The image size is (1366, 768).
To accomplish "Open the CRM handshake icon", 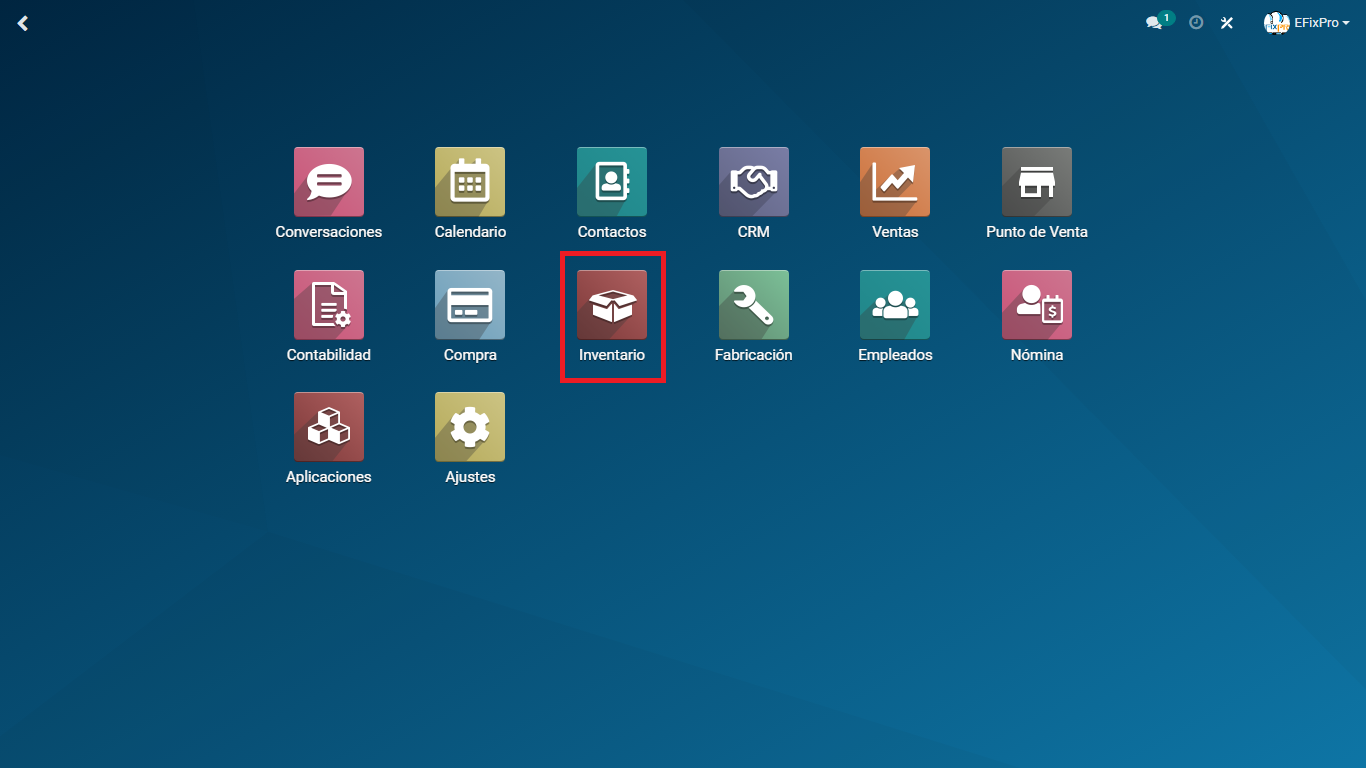I will [x=753, y=182].
